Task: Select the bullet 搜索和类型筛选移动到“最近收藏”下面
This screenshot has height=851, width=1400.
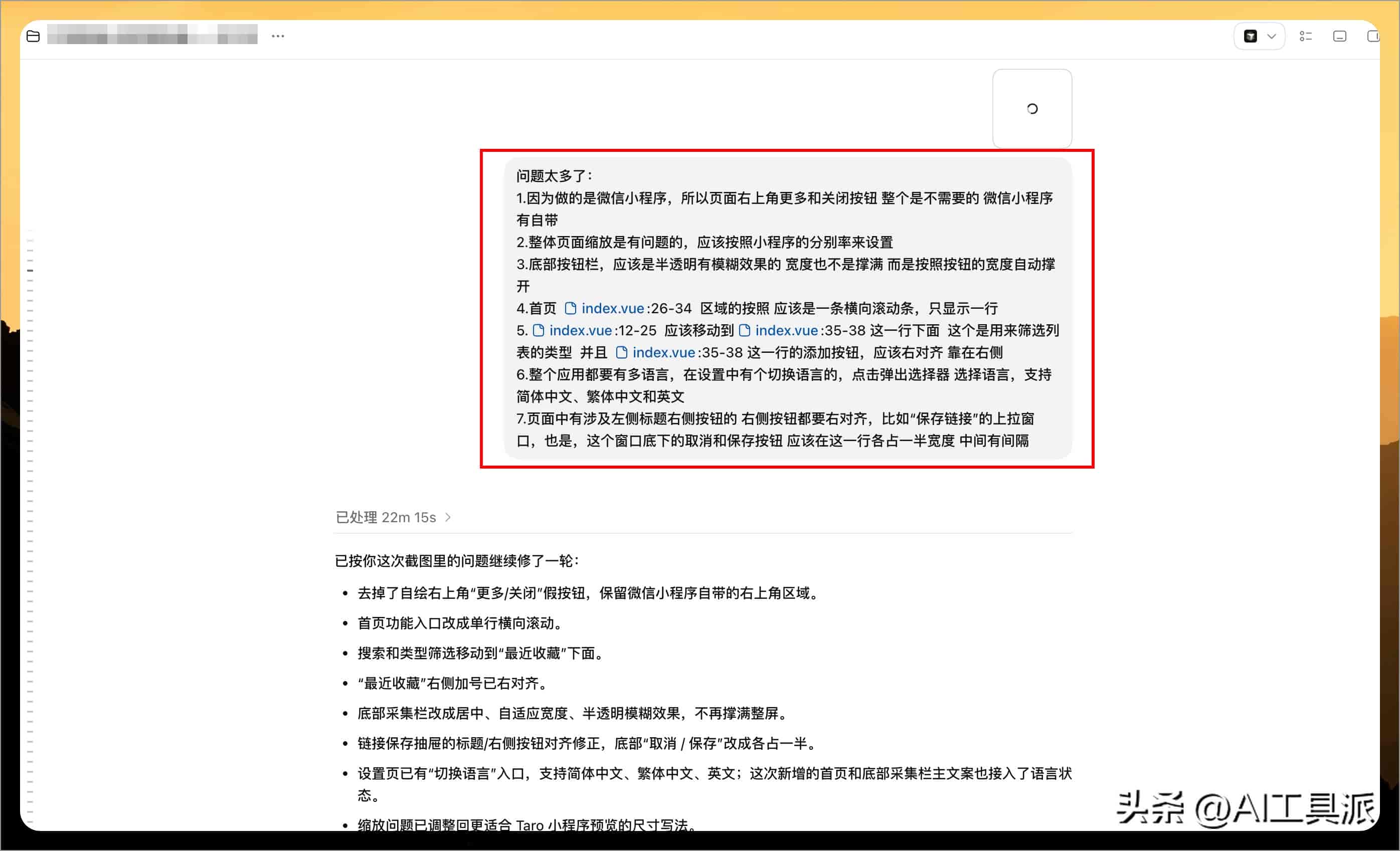Action: pos(480,654)
